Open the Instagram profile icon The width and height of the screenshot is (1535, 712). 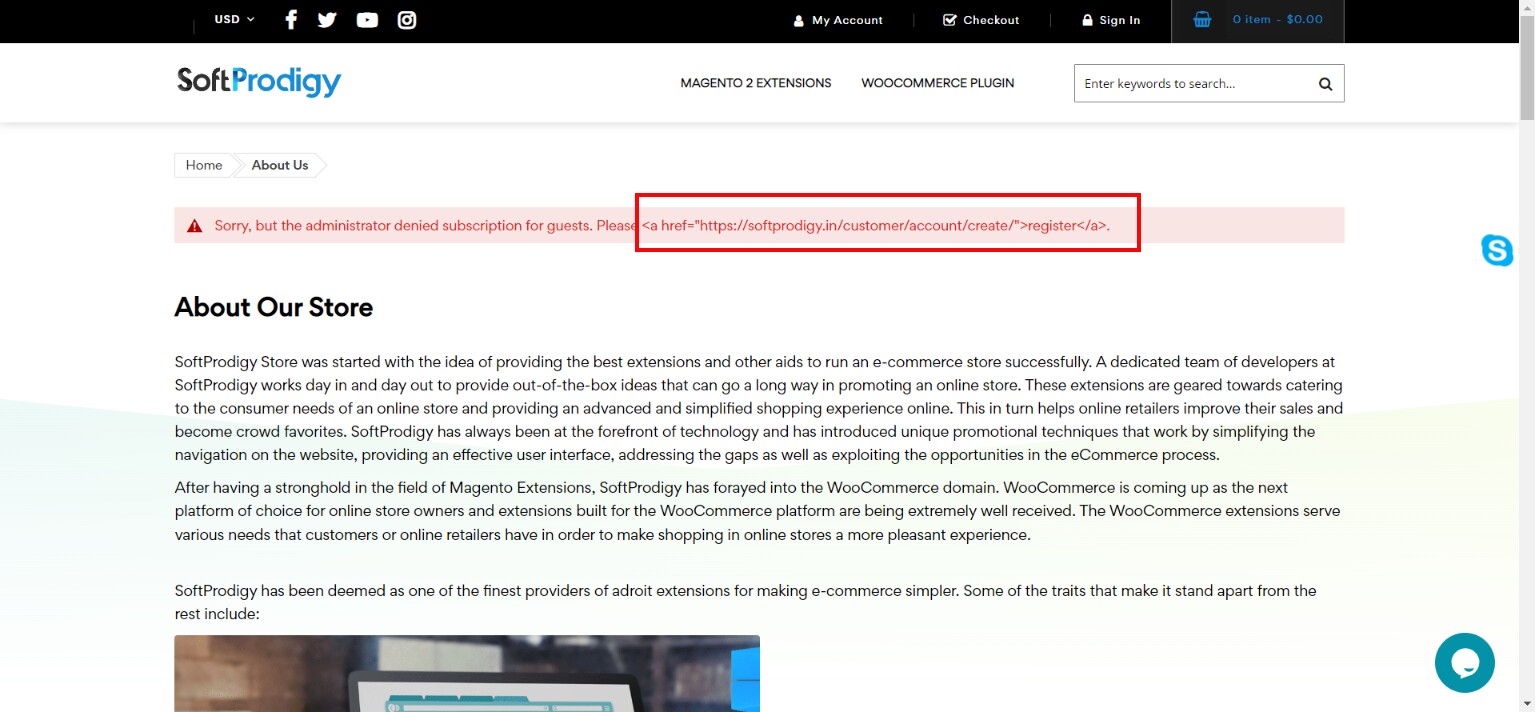pos(406,19)
